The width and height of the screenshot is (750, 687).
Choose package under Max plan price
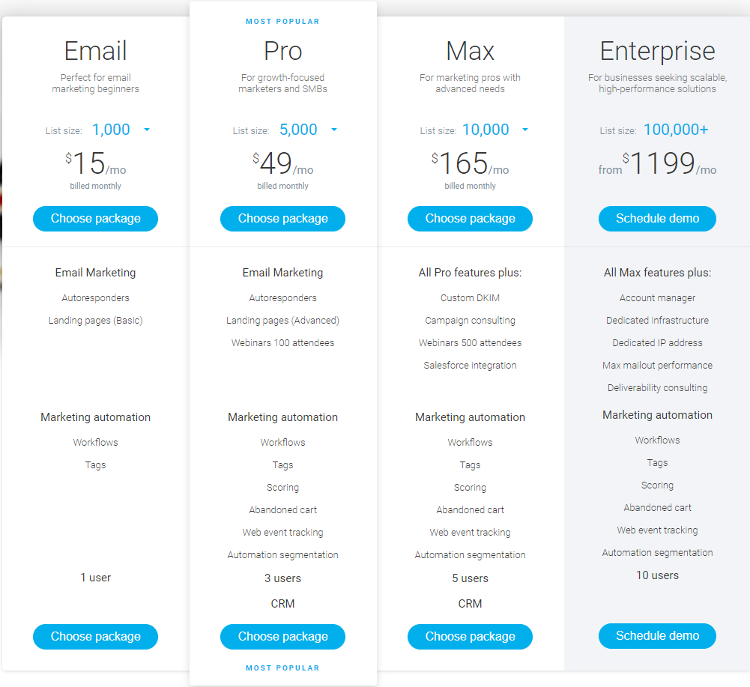[470, 219]
